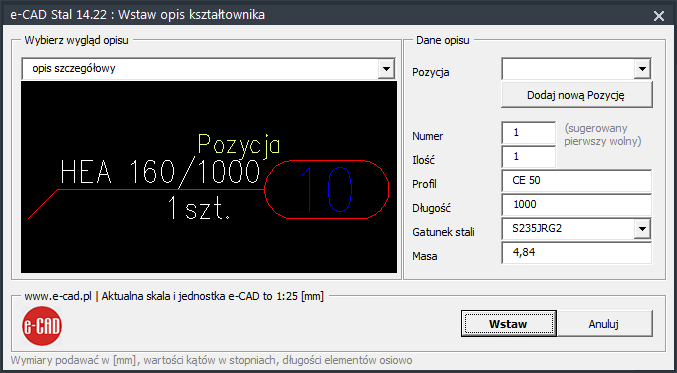Viewport: 677px width, 373px height.
Task: Click the 'Wybierz wygląd opisu' group title
Action: coord(76,41)
